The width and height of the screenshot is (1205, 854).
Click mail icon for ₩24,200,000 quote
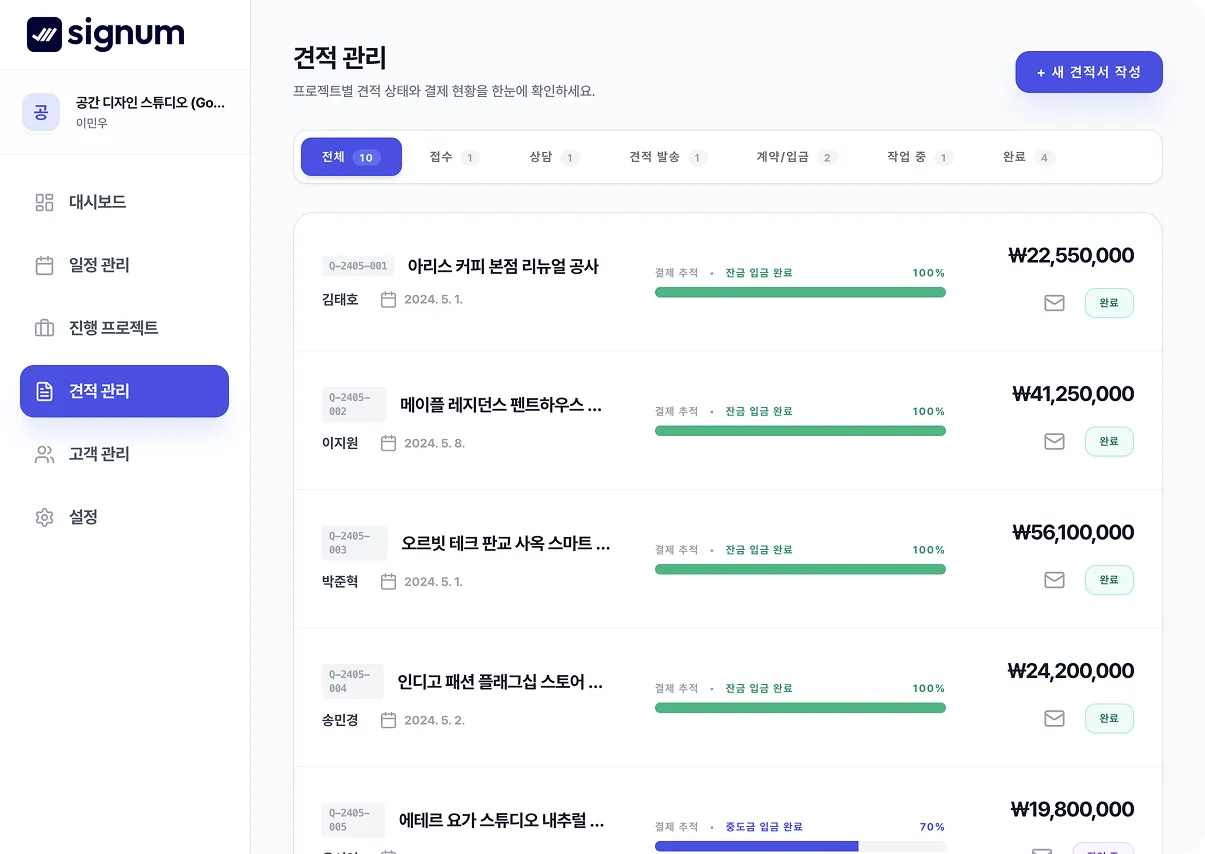pyautogui.click(x=1054, y=718)
